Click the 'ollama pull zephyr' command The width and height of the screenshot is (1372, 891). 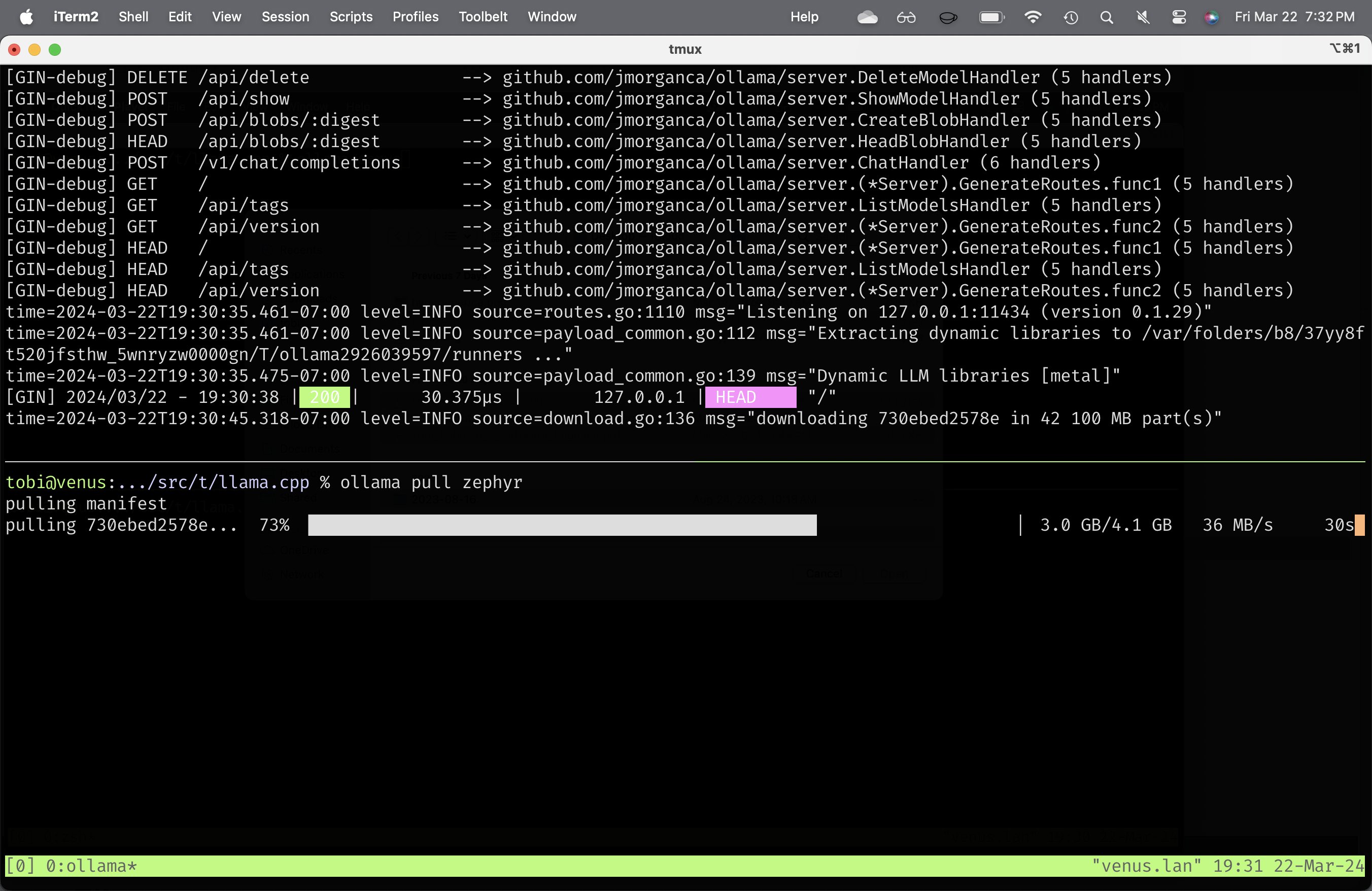point(431,483)
